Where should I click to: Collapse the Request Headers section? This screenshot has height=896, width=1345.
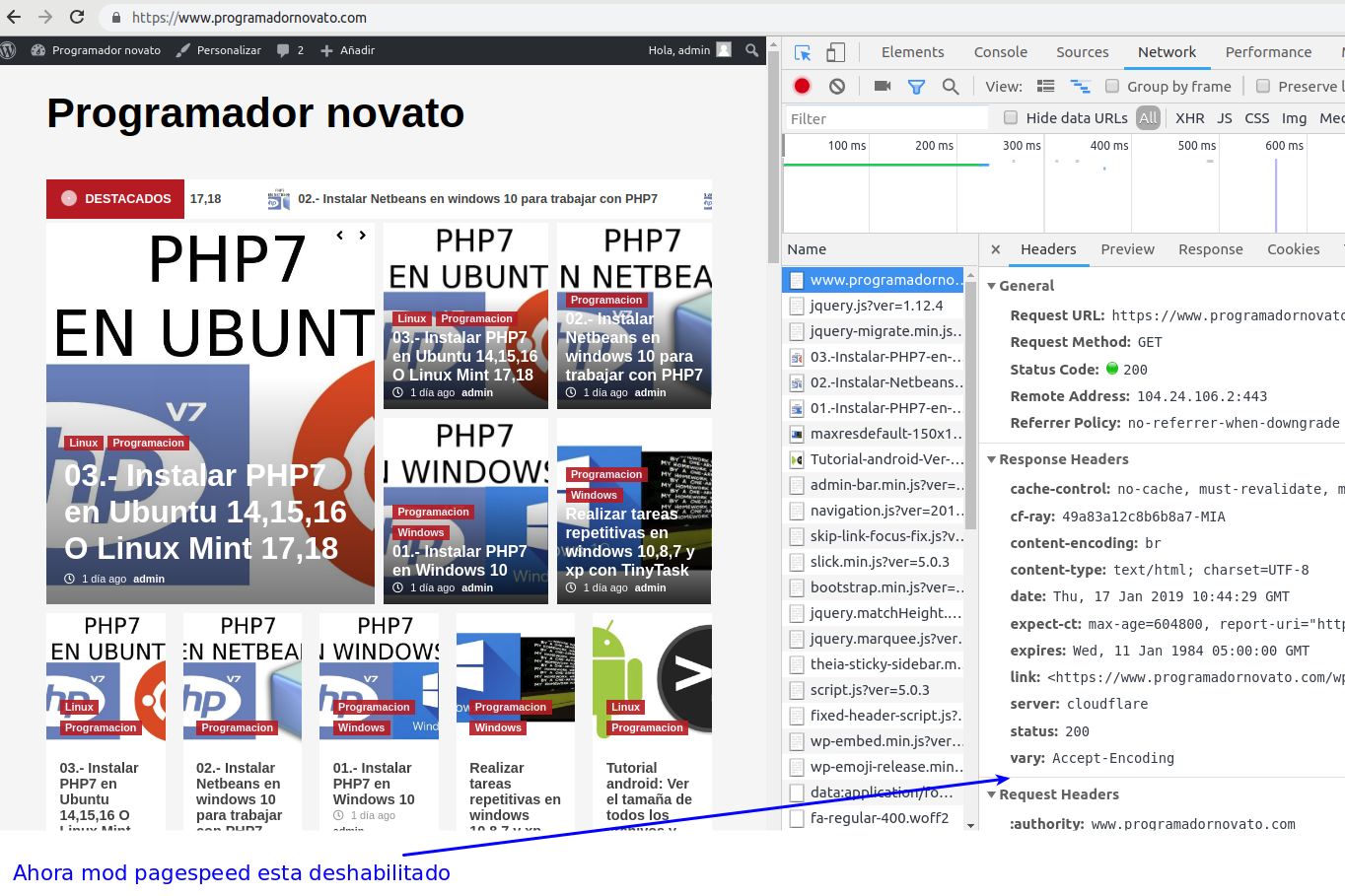992,794
